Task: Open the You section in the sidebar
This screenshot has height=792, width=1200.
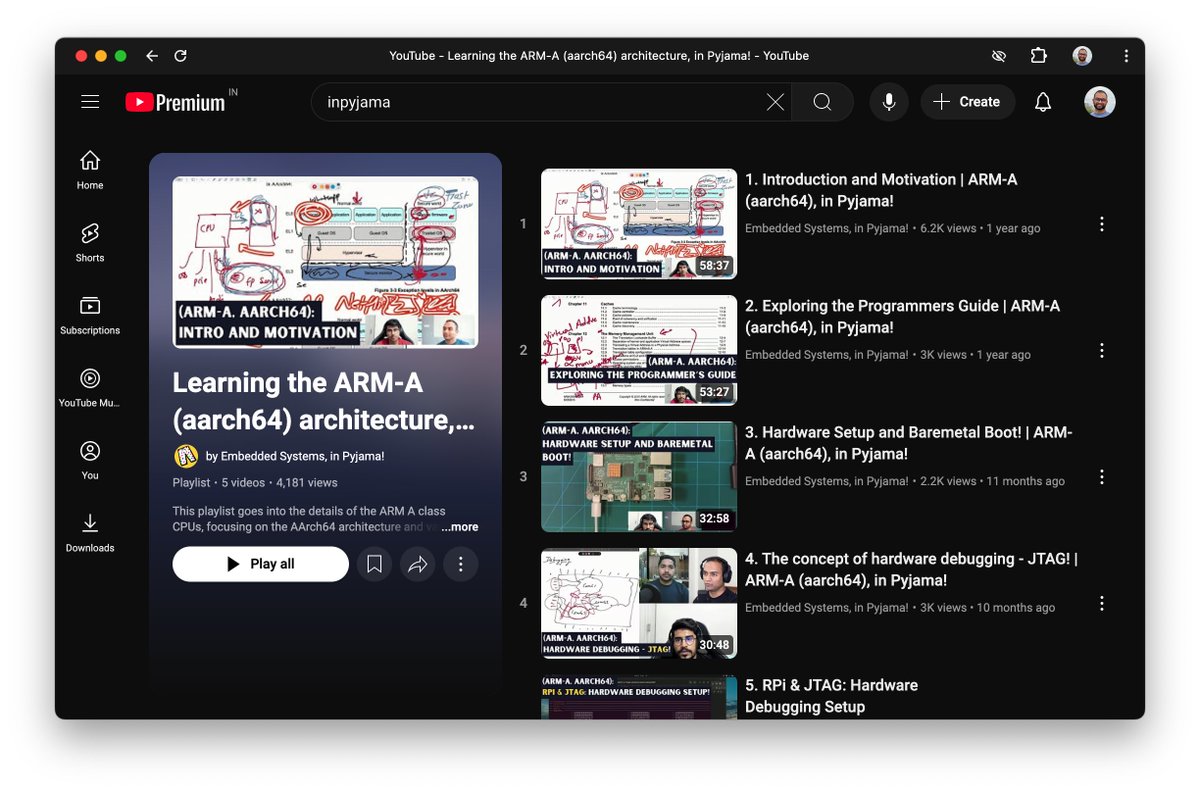Action: click(89, 458)
